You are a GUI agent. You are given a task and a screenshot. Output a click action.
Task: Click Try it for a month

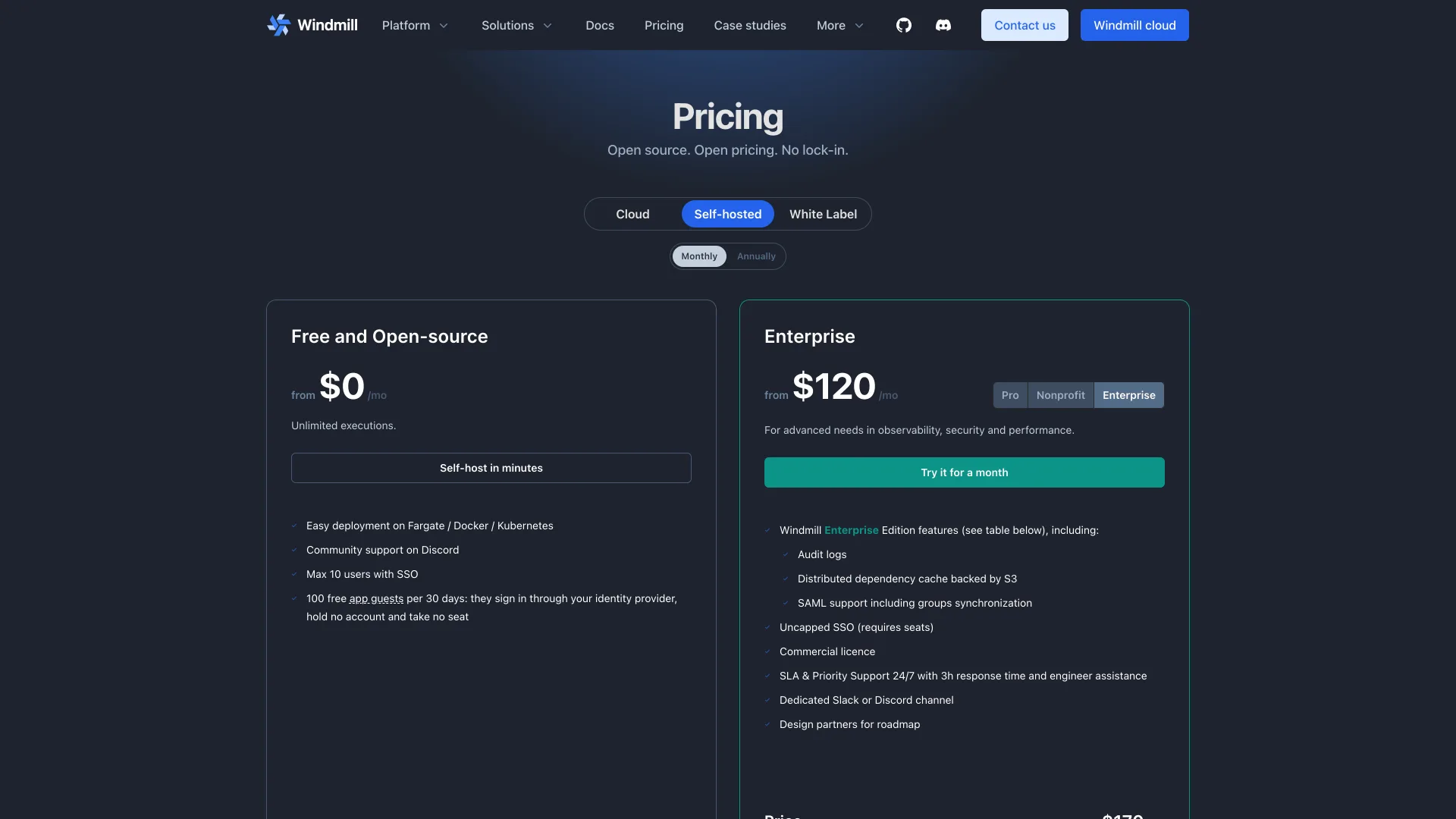click(965, 472)
